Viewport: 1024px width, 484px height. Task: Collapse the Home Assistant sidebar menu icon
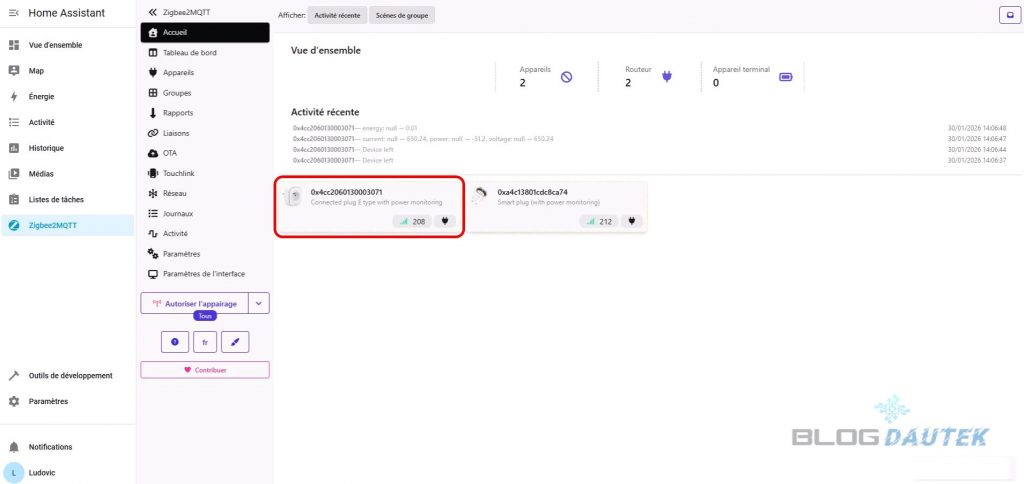tap(14, 13)
